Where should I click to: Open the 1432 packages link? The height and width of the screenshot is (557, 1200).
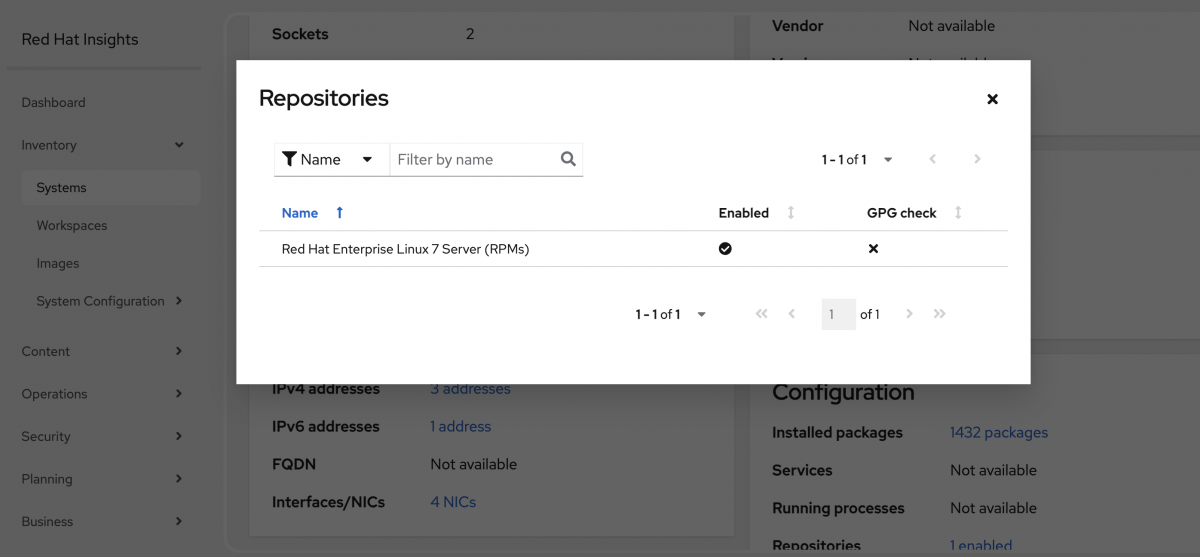pyautogui.click(x=998, y=433)
